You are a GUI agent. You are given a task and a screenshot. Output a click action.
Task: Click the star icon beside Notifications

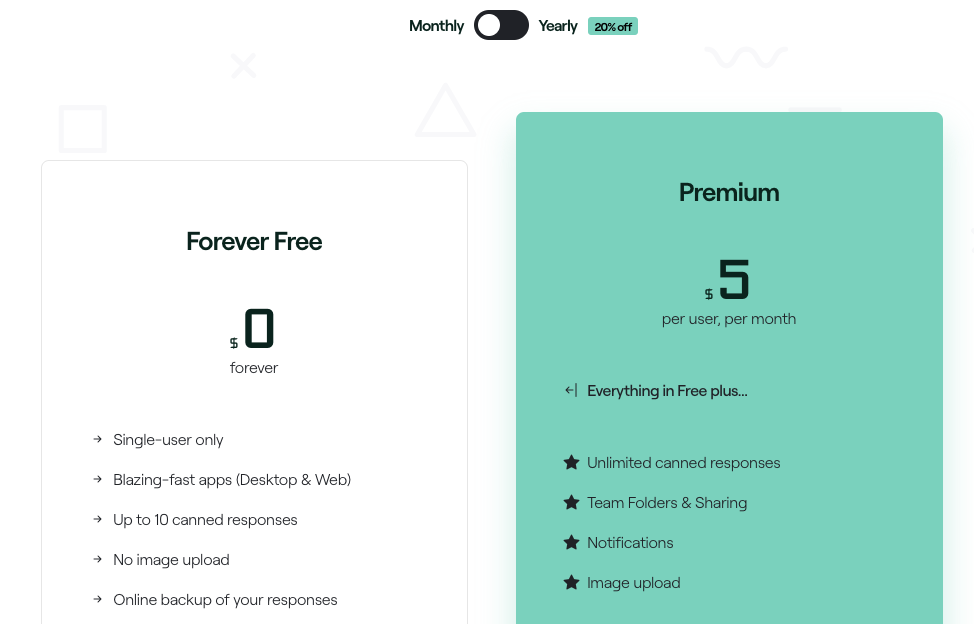pos(571,543)
